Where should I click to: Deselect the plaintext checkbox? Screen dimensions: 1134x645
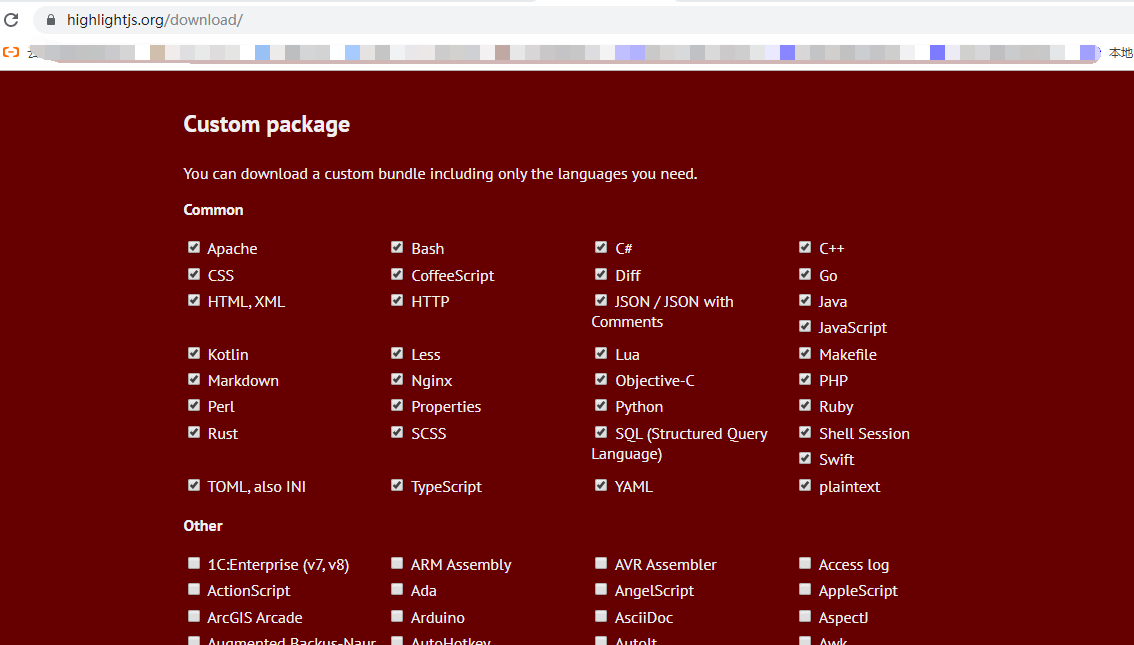click(805, 485)
